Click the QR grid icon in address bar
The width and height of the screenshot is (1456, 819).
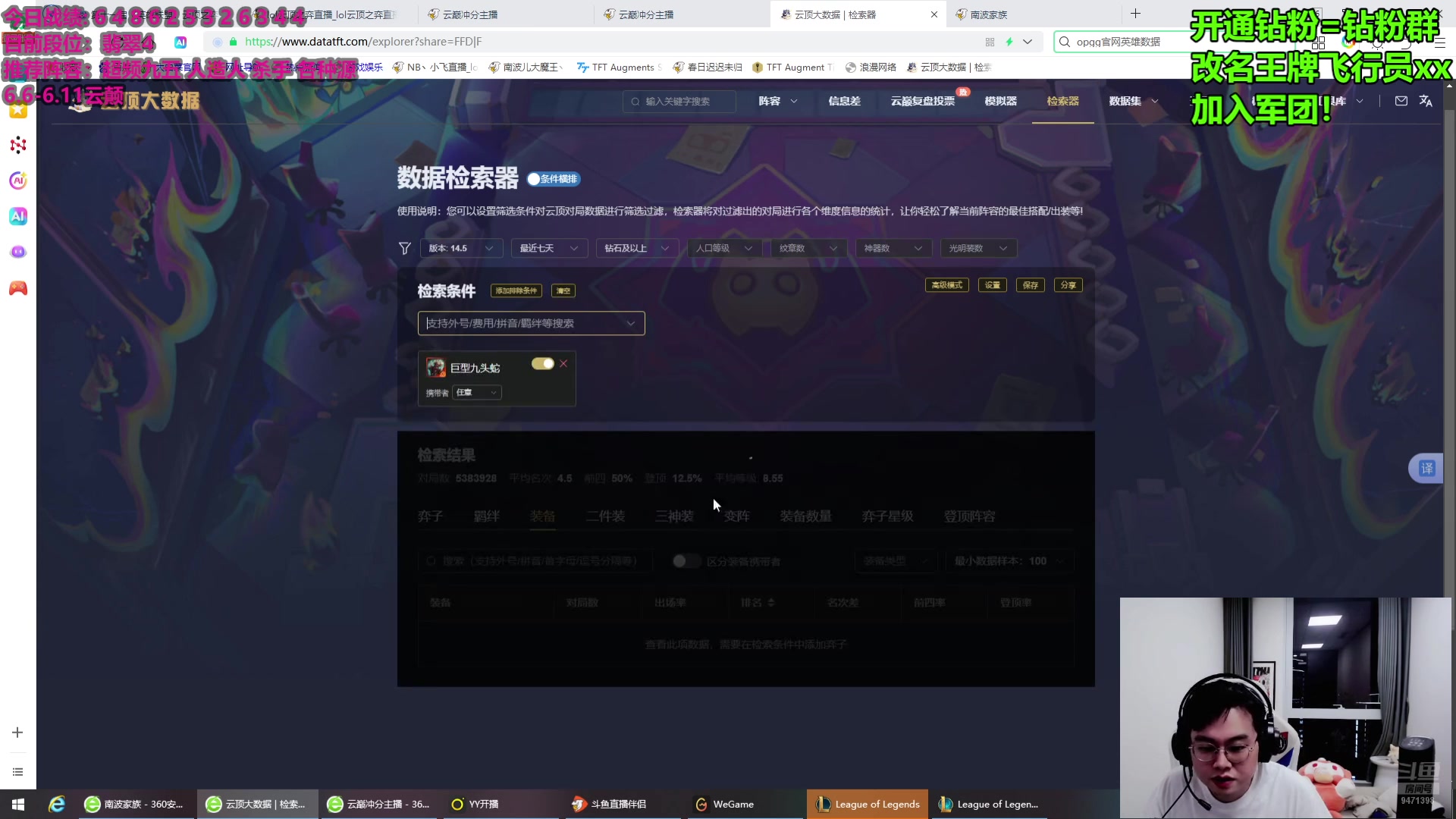pos(990,42)
